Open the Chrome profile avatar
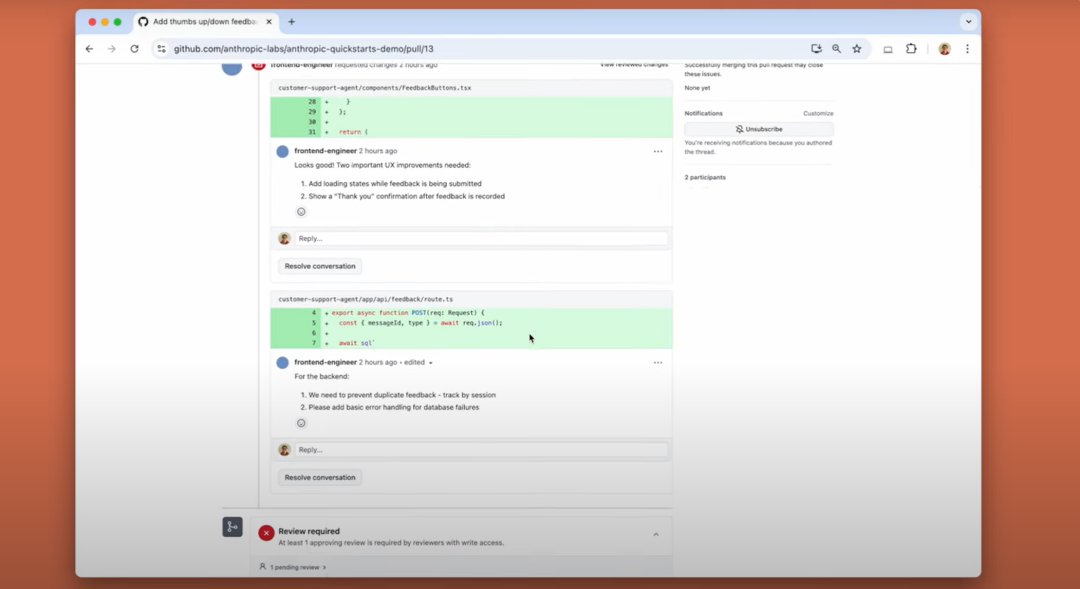The height and width of the screenshot is (589, 1080). click(x=944, y=49)
